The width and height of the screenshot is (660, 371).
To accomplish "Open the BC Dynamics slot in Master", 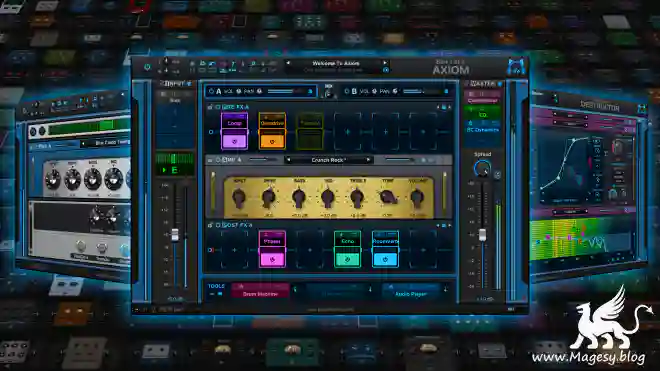I will [x=483, y=127].
